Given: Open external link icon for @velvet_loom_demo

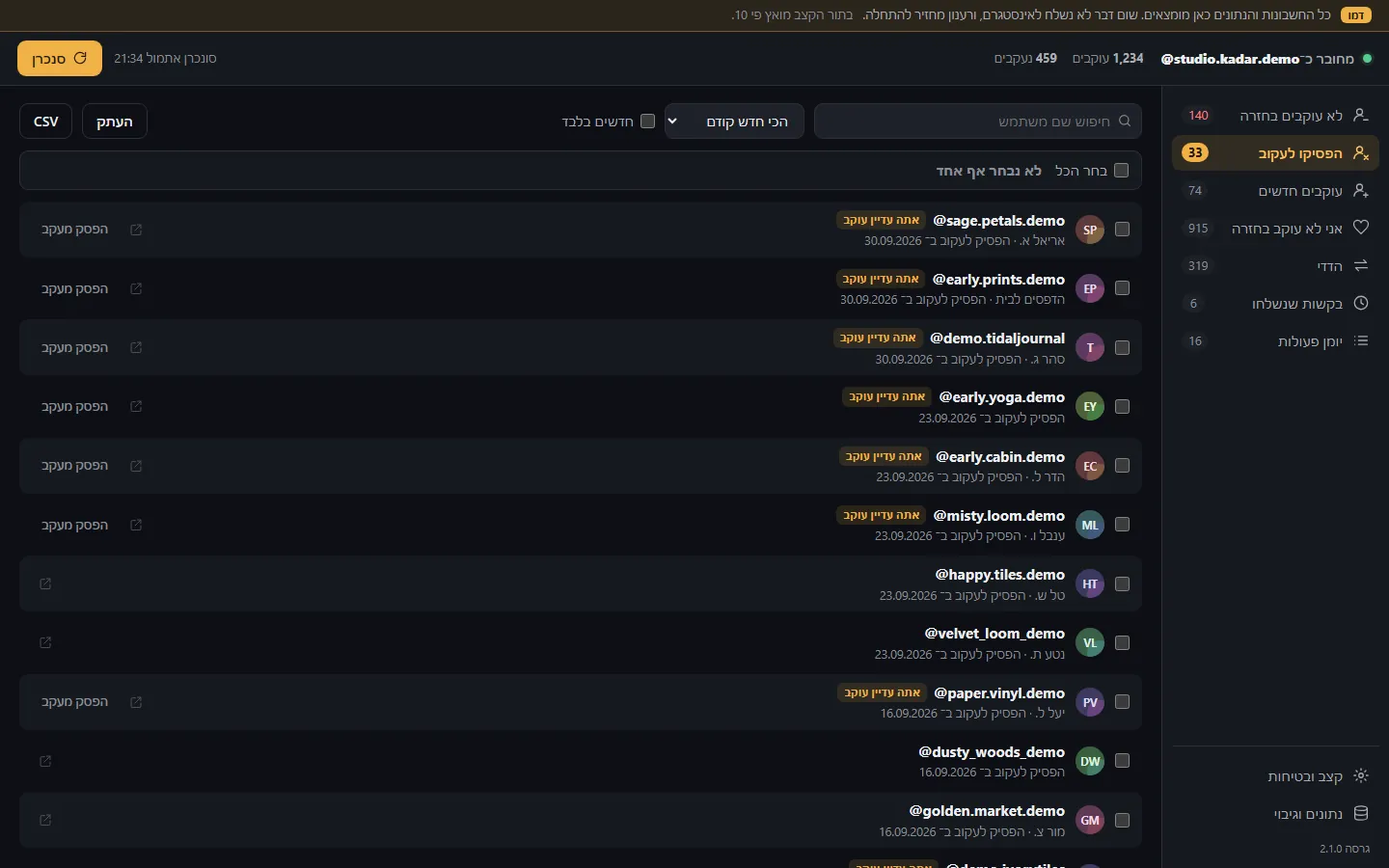Looking at the screenshot, I should coord(45,642).
